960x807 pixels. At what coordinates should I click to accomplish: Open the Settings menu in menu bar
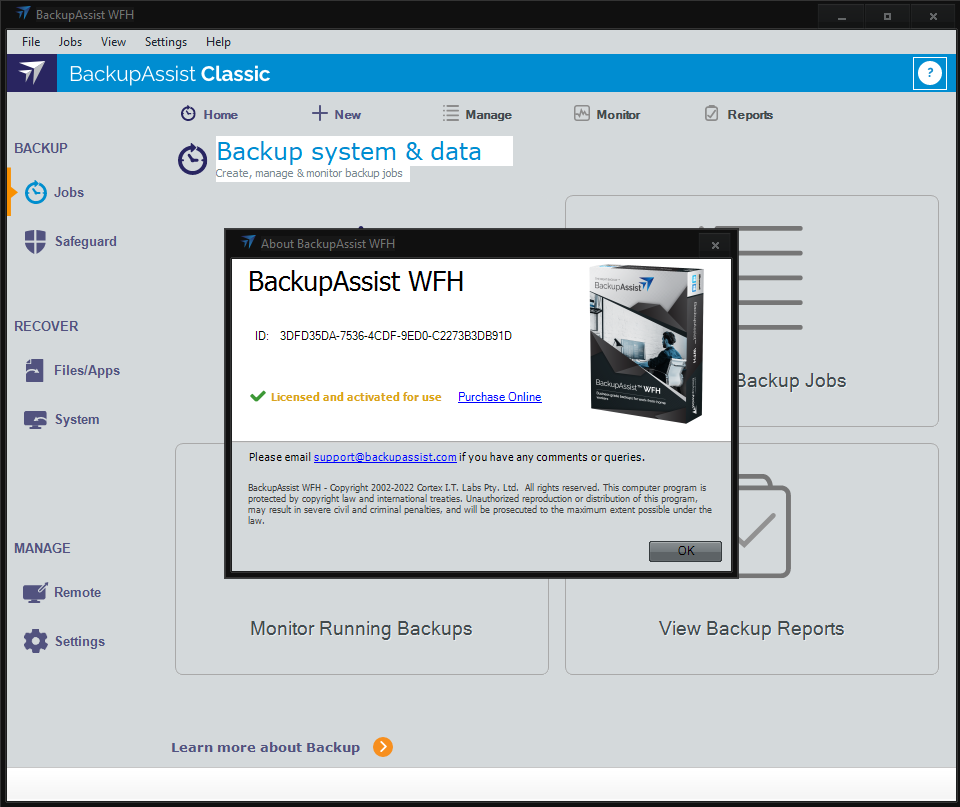[x=165, y=42]
